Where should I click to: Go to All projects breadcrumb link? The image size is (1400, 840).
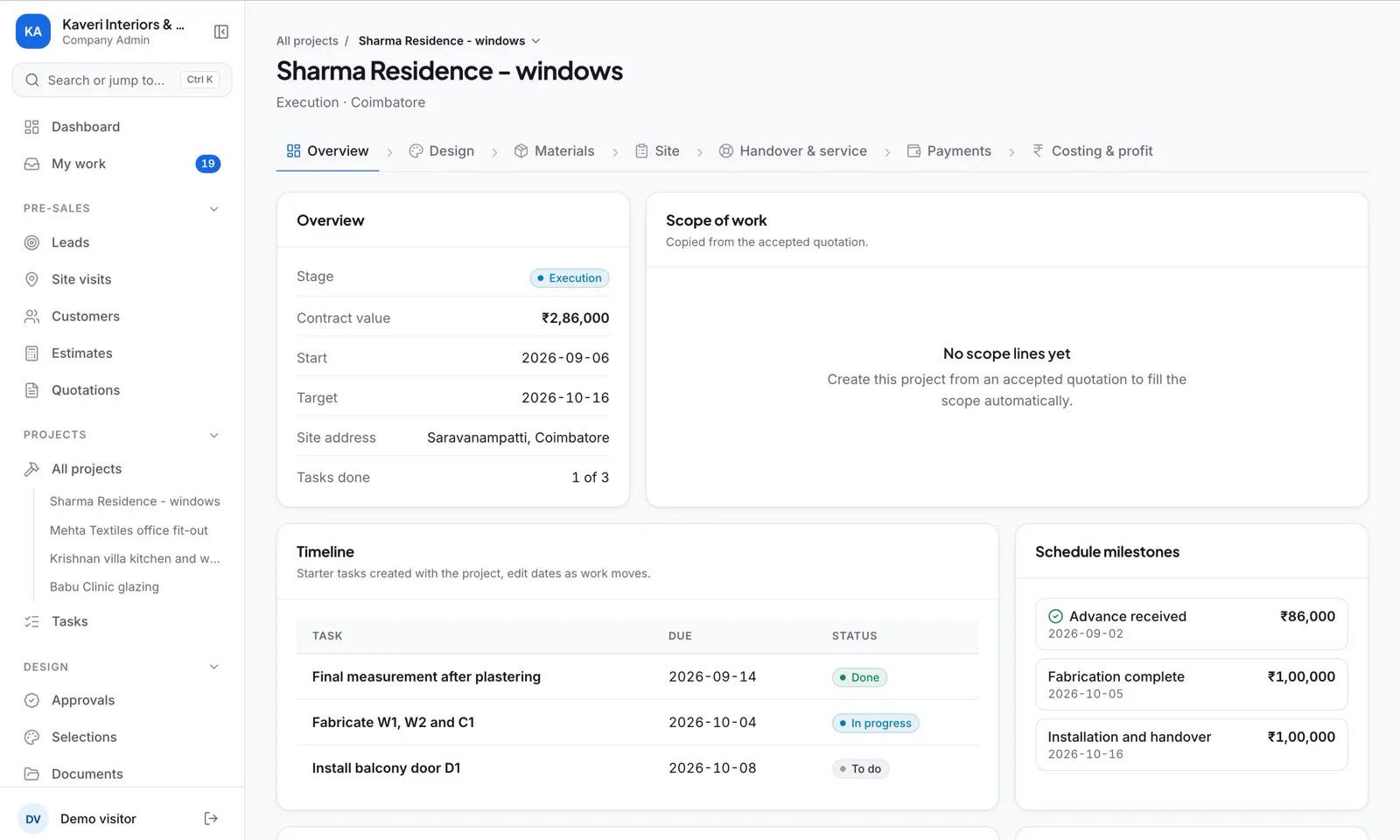307,41
